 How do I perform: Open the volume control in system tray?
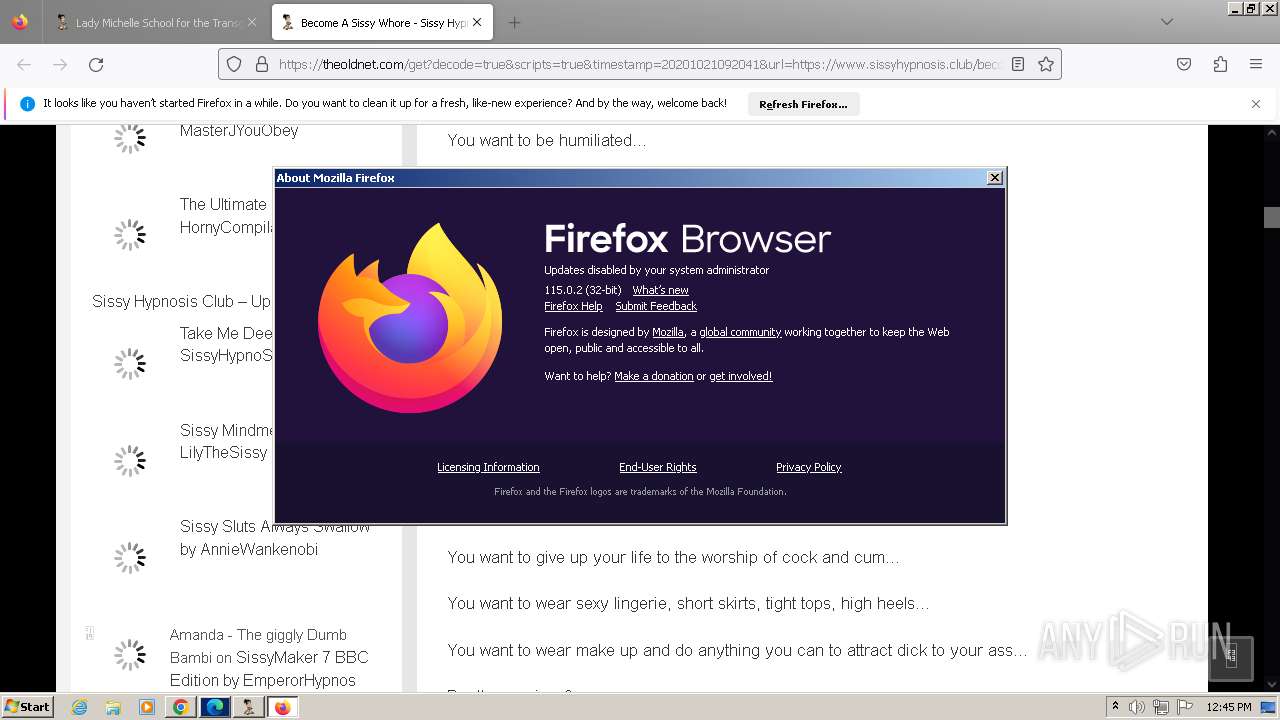point(1137,707)
